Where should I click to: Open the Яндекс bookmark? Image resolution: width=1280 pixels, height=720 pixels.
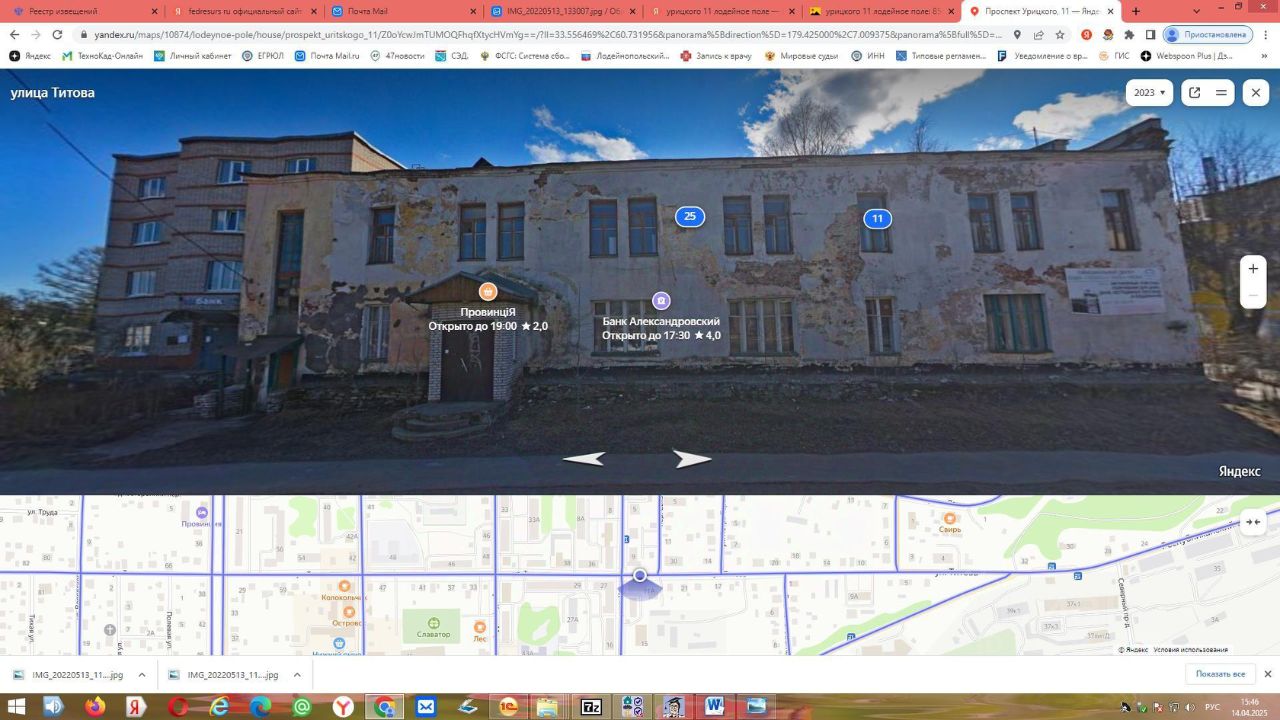point(30,56)
